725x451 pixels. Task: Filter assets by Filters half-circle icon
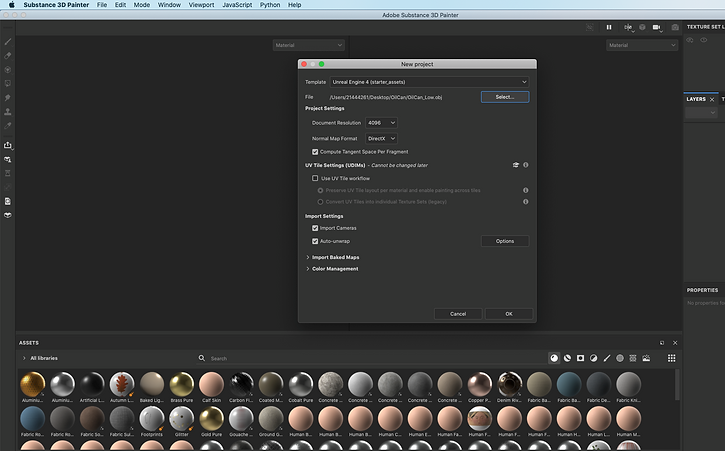pos(594,358)
